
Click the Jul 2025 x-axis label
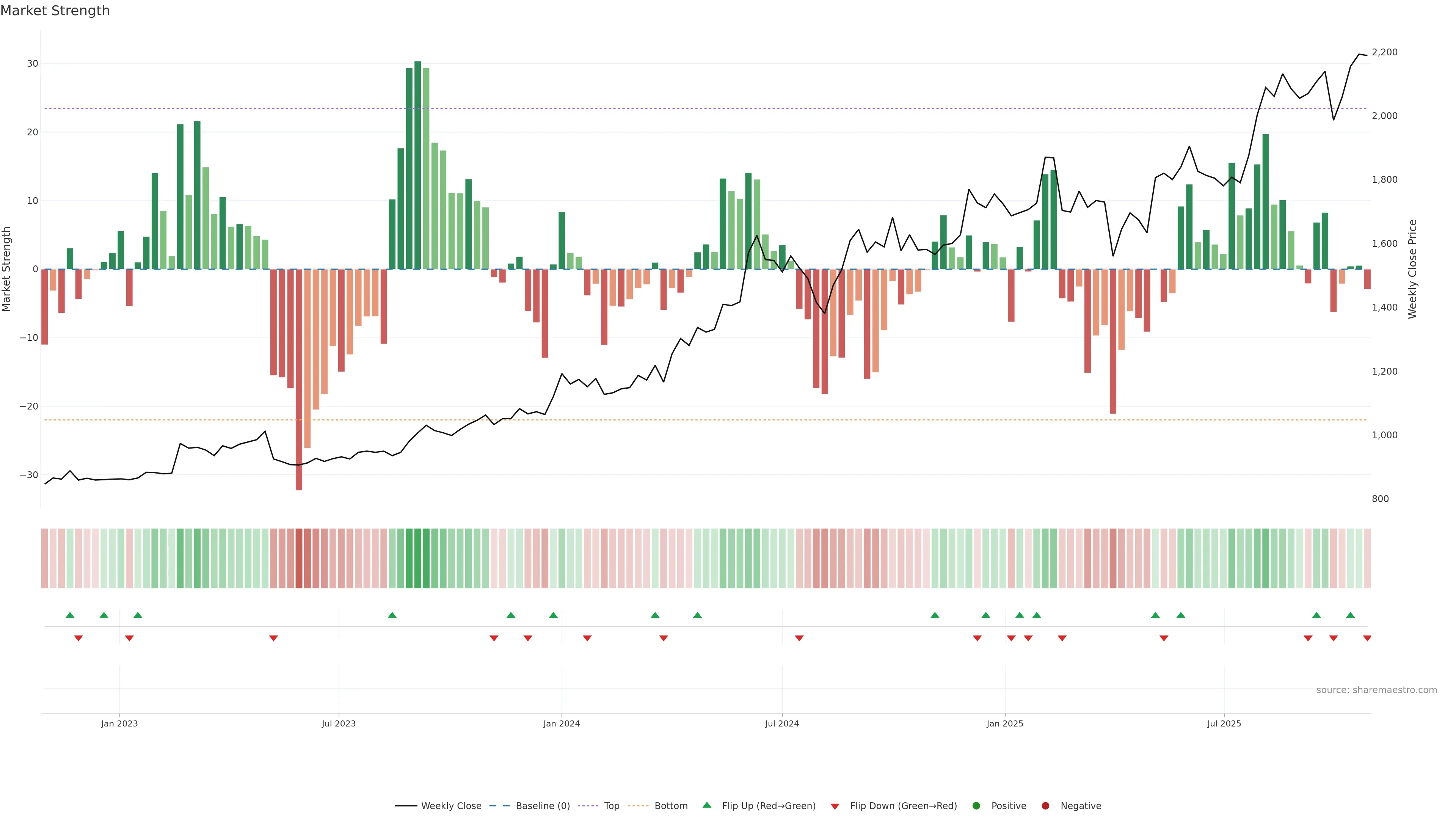(x=1224, y=723)
